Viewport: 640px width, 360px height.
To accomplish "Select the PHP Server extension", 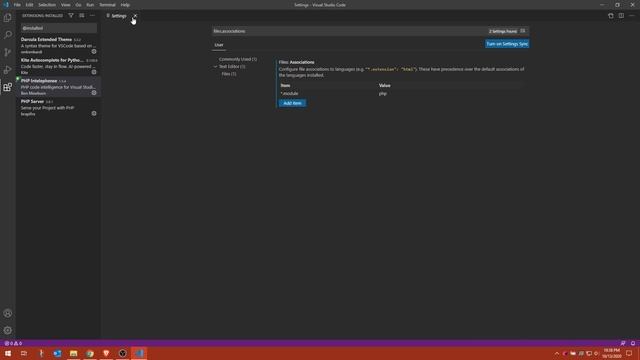I will tap(58, 107).
